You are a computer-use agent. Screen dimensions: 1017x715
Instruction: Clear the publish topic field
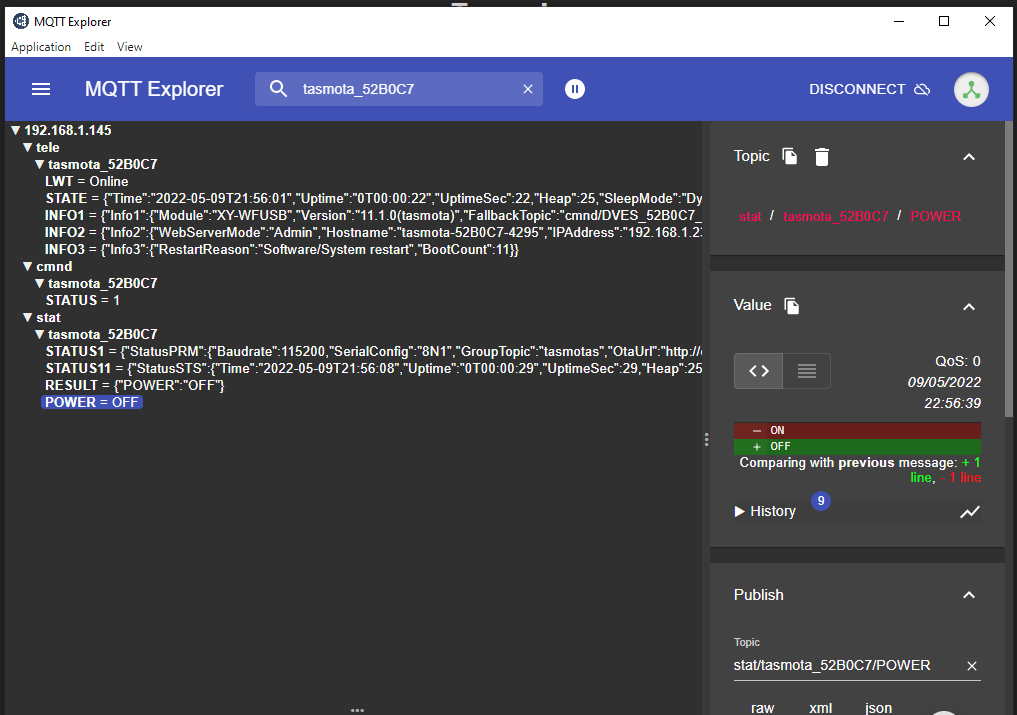click(x=972, y=666)
